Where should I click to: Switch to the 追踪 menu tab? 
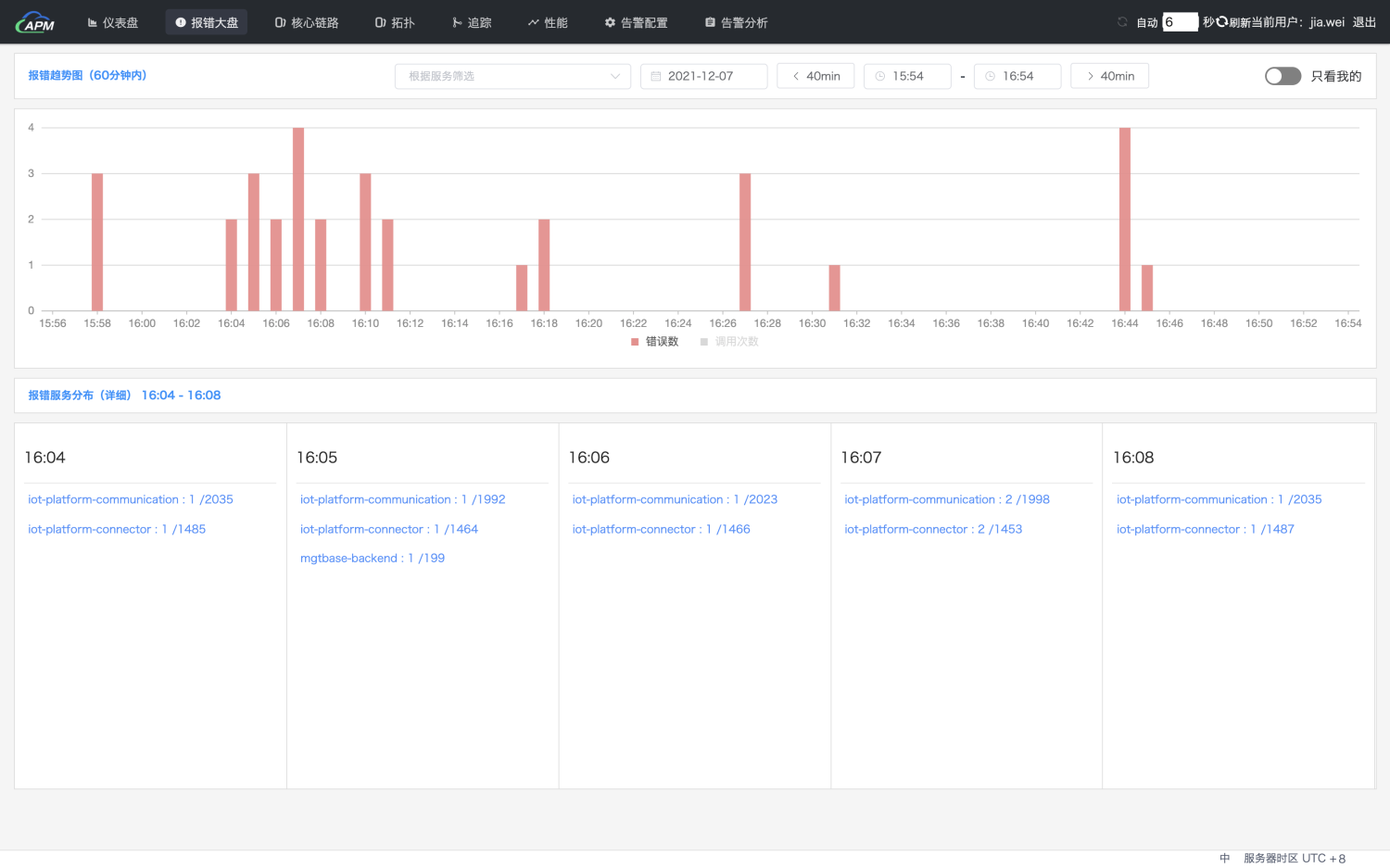click(472, 22)
